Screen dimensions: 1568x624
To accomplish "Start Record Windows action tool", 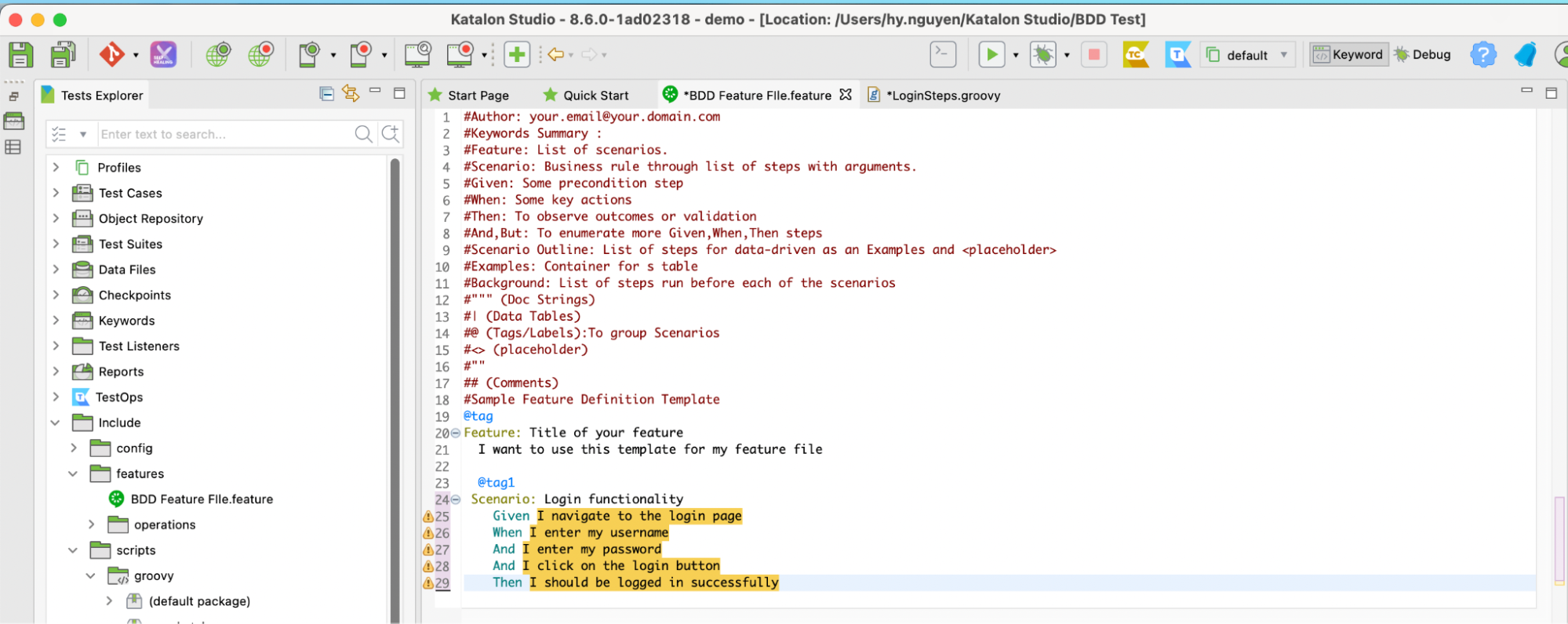I will pos(460,55).
